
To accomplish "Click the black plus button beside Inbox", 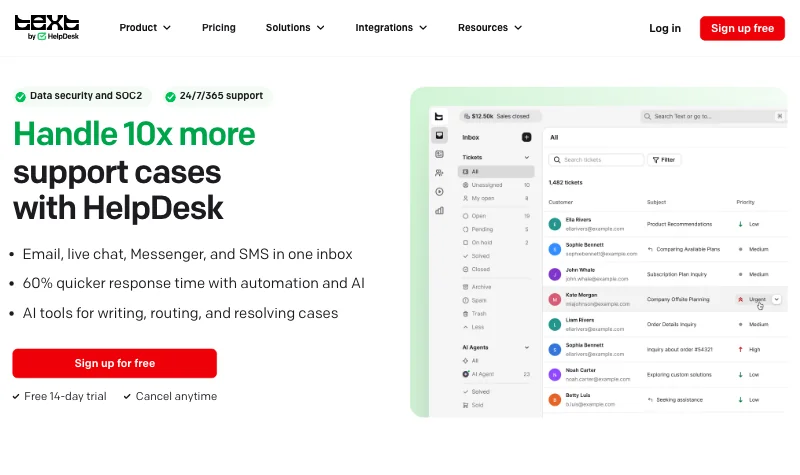I will coord(527,137).
